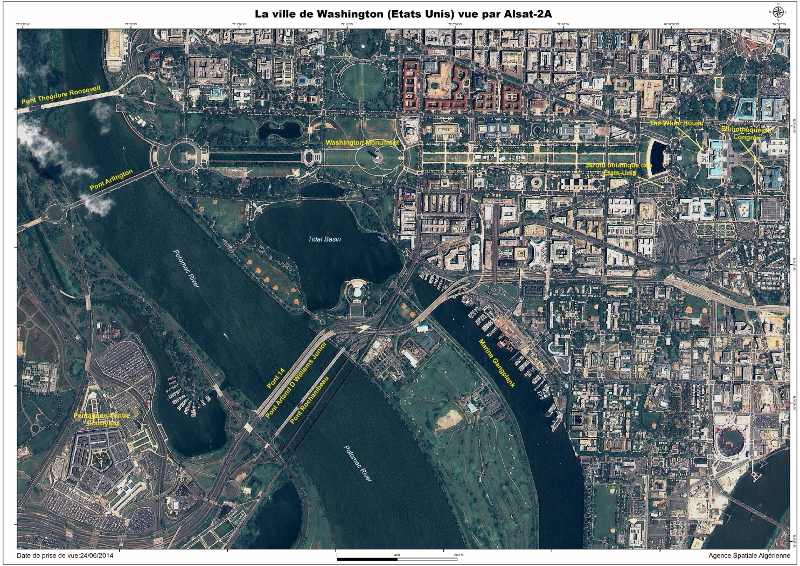800x566 pixels.
Task: Click the map title 'La ville de Washington'
Action: (x=399, y=14)
